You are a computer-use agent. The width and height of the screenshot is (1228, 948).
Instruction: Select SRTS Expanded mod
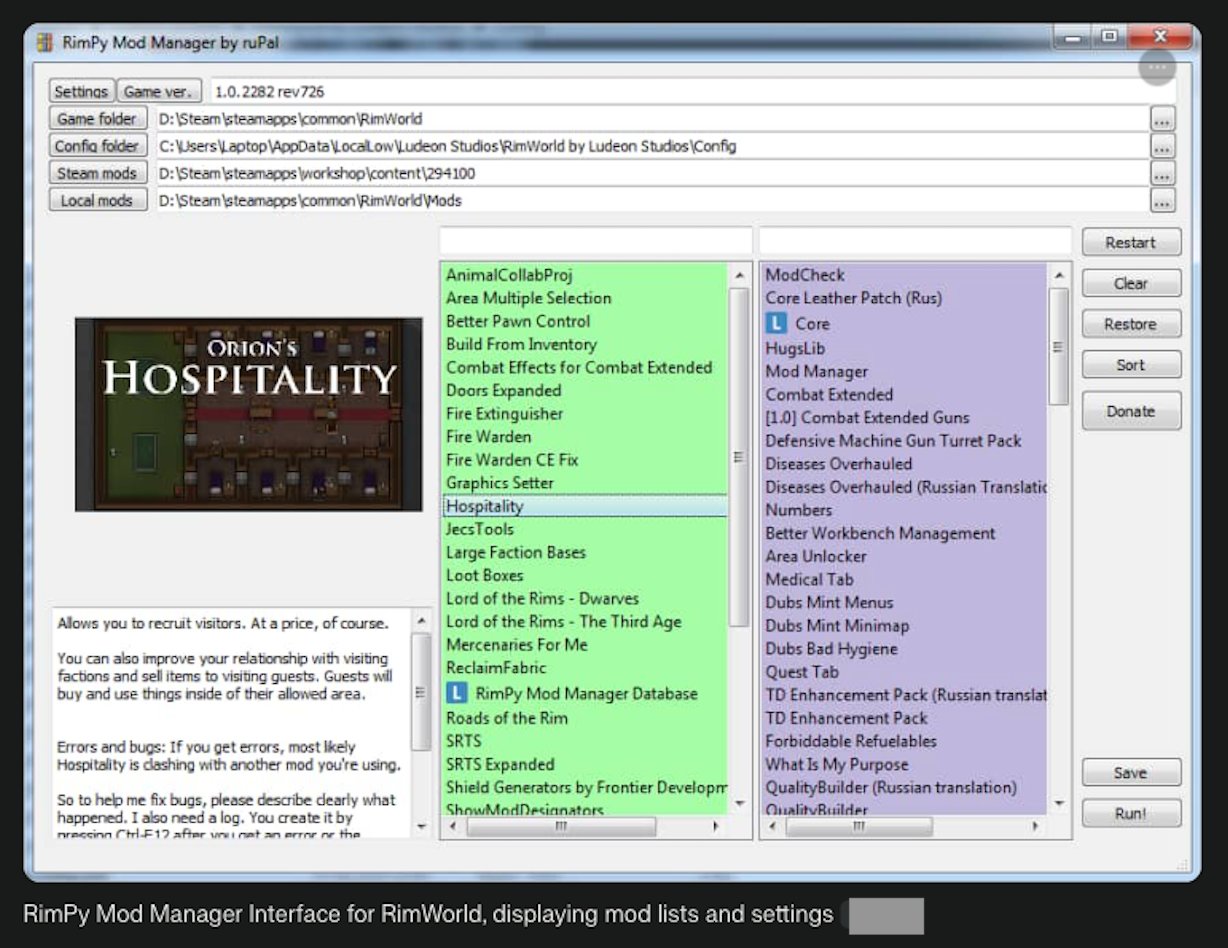click(x=500, y=764)
